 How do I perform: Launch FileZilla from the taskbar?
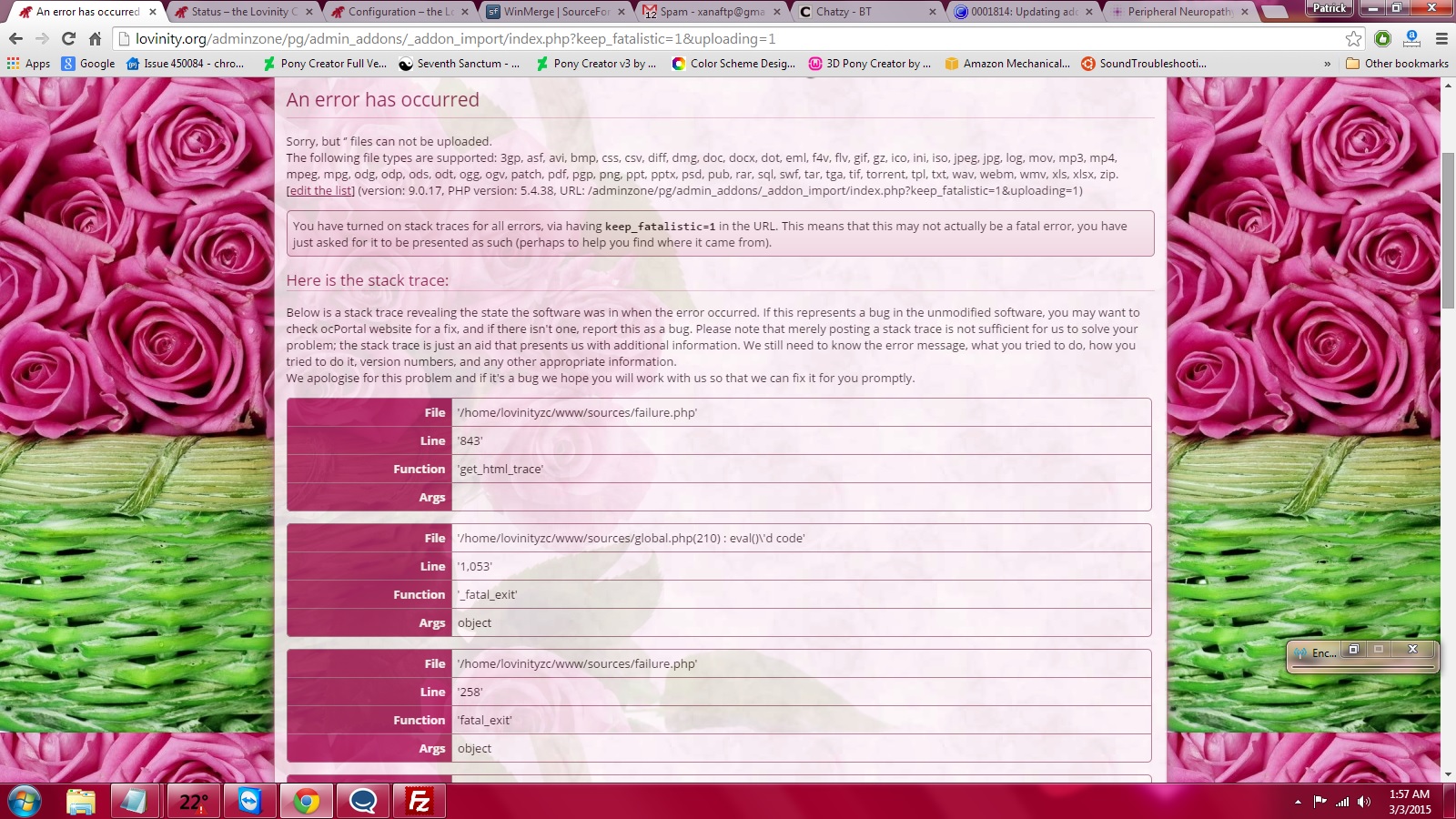[420, 802]
